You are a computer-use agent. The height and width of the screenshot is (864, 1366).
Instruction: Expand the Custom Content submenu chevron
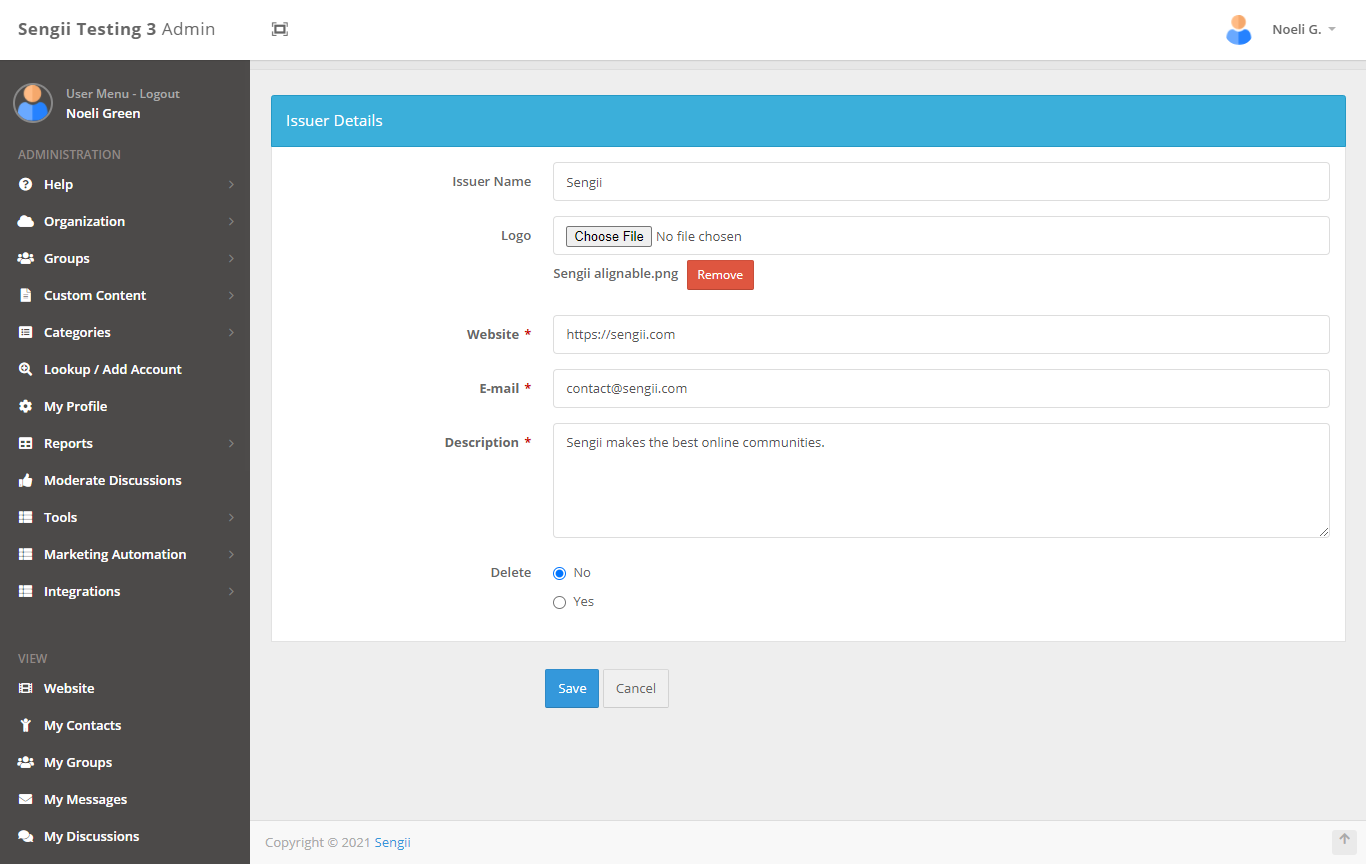coord(231,295)
